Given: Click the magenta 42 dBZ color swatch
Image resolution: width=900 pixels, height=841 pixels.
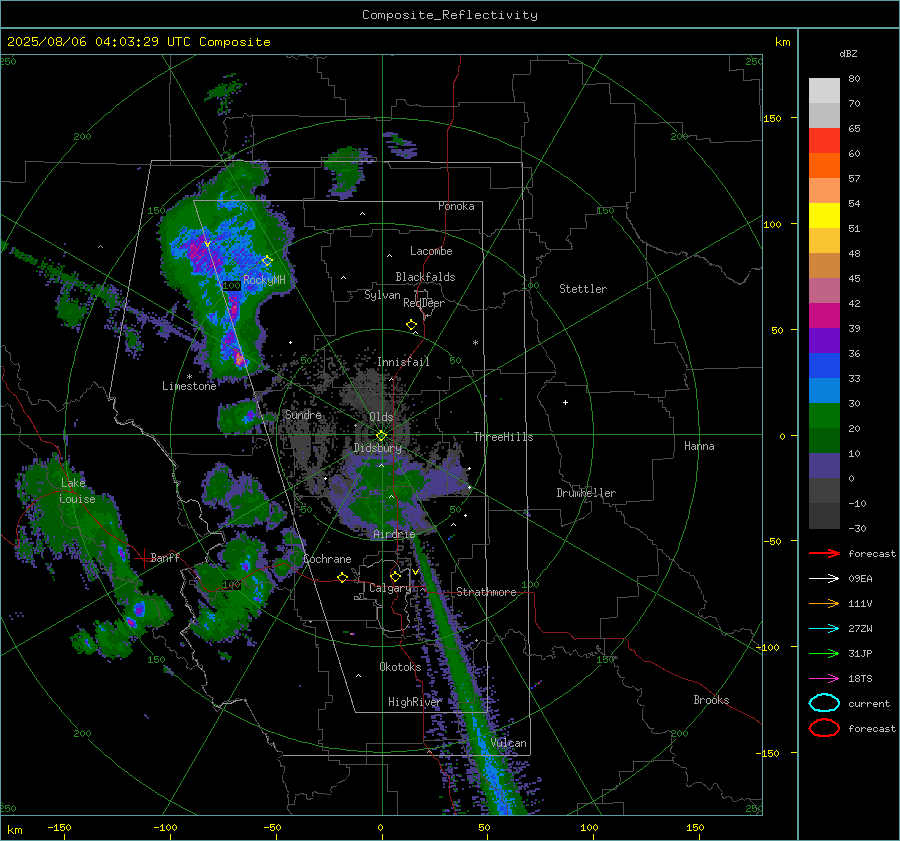Looking at the screenshot, I should pos(824,316).
